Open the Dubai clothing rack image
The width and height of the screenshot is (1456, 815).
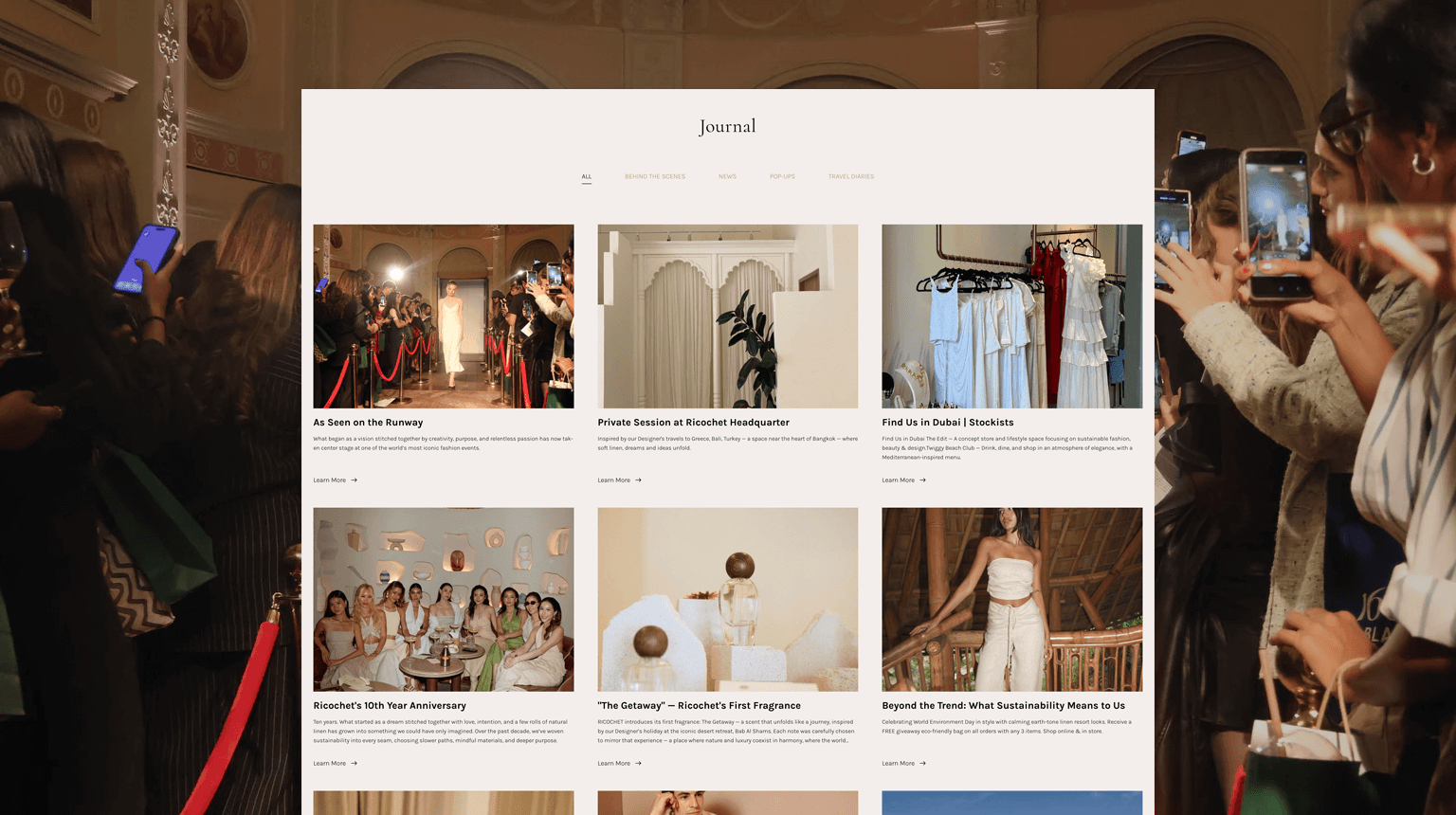[x=1011, y=317]
